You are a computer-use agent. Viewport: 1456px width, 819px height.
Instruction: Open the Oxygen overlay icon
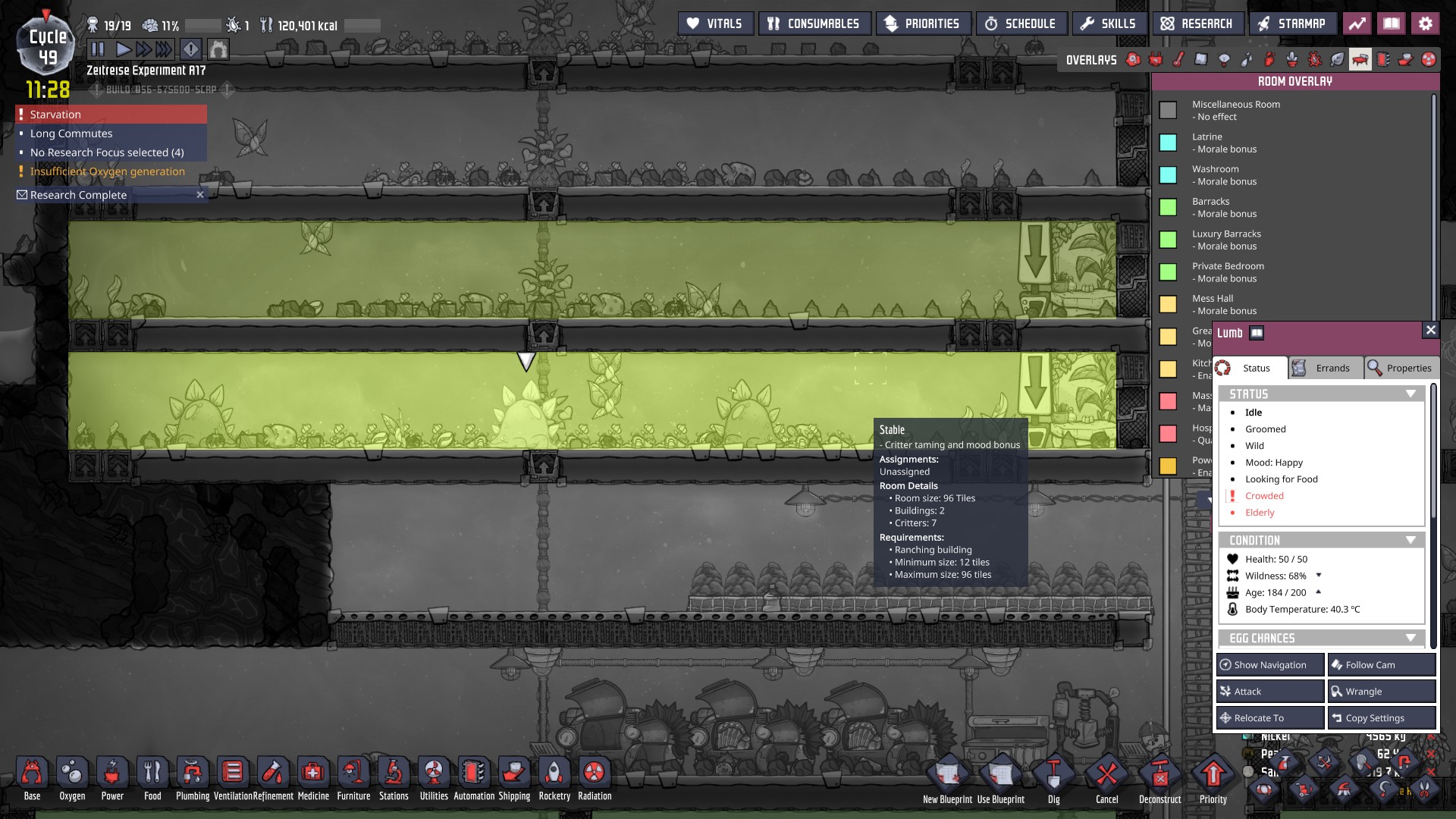pos(1133,60)
